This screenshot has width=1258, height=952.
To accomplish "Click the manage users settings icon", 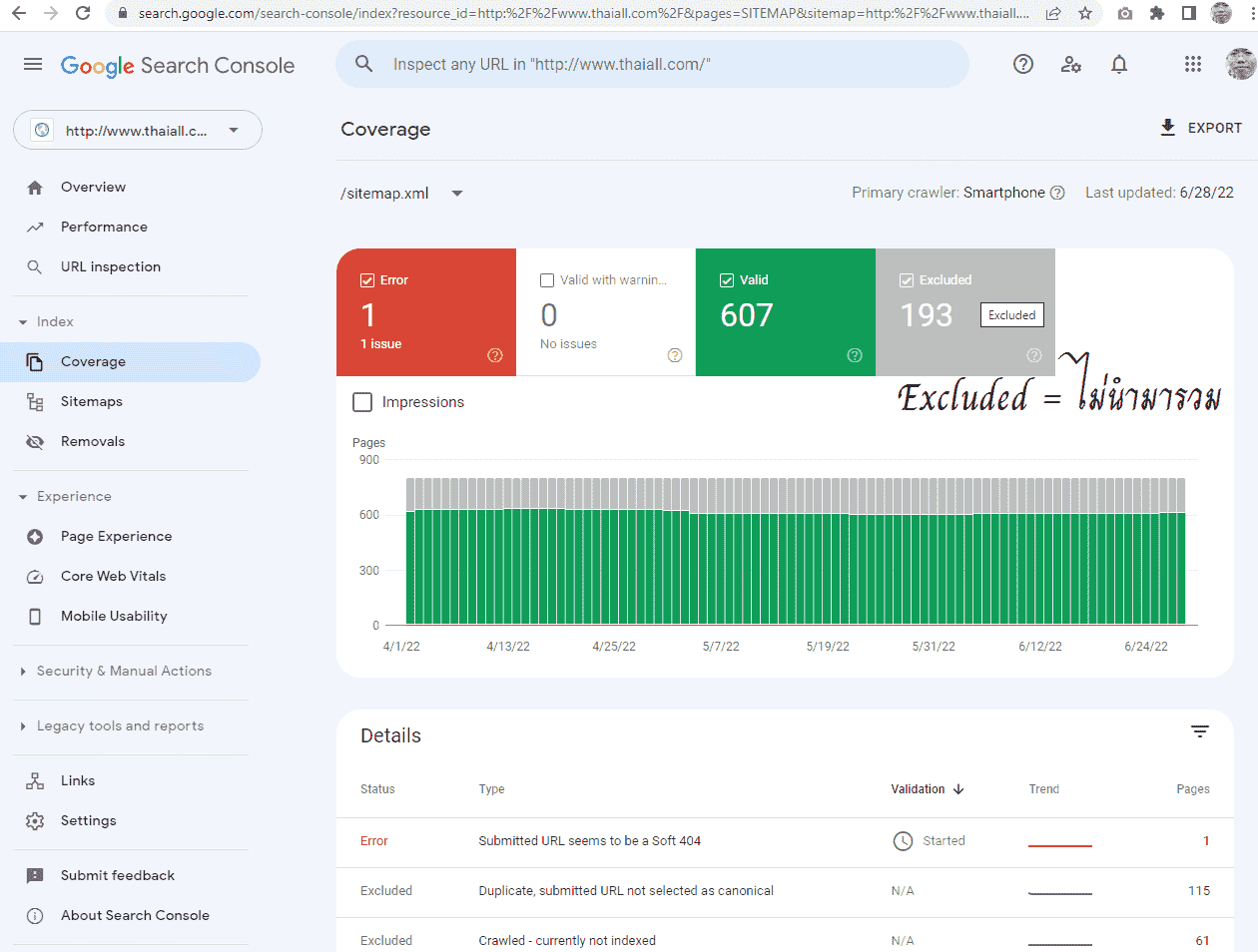I will pyautogui.click(x=1071, y=65).
